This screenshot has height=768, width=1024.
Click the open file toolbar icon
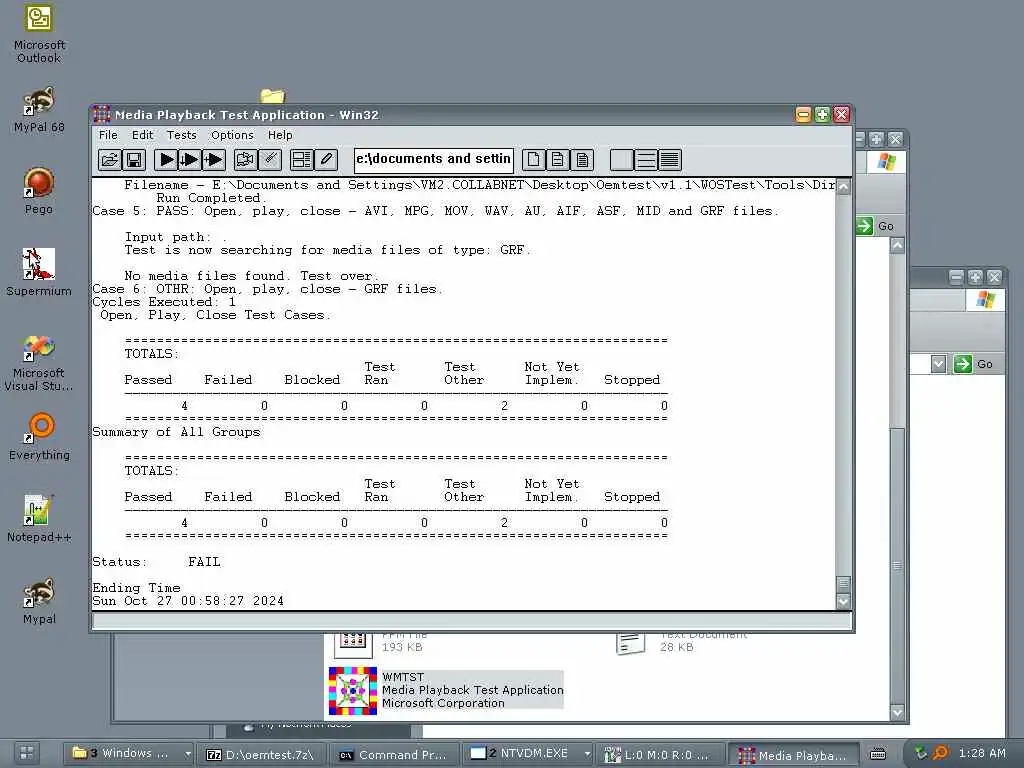110,159
